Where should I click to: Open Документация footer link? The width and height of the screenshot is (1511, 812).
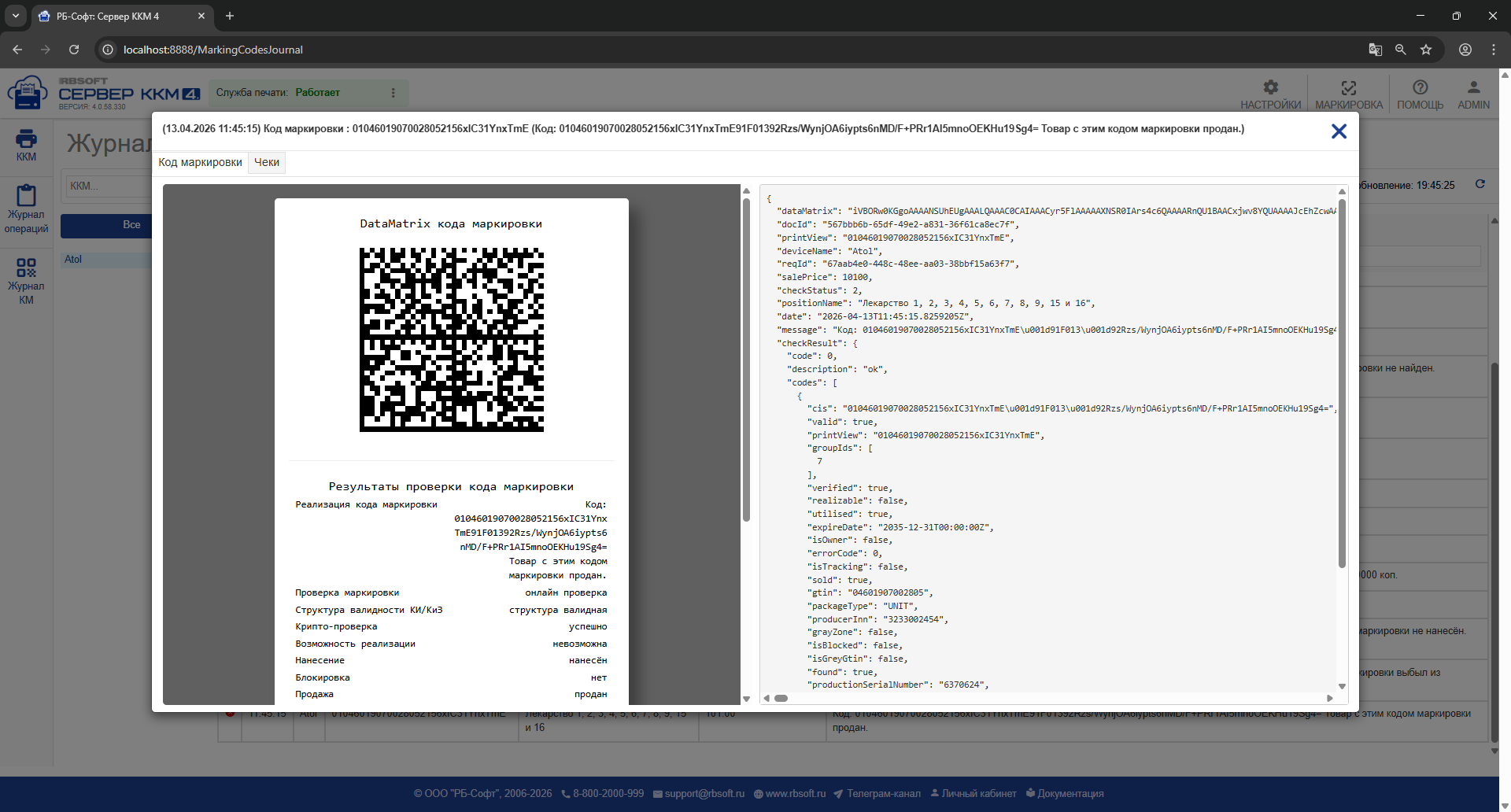coord(1065,793)
